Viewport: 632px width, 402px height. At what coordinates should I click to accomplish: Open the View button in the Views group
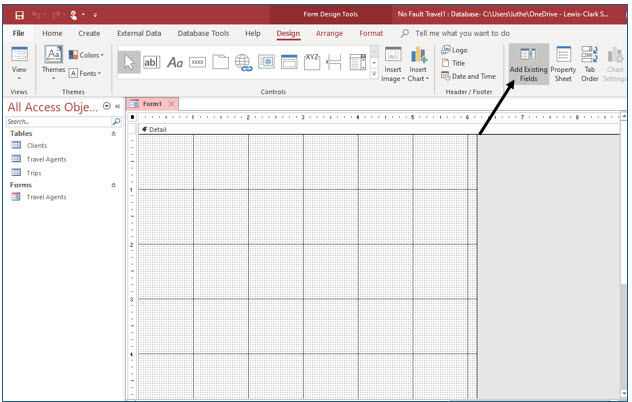tap(19, 64)
